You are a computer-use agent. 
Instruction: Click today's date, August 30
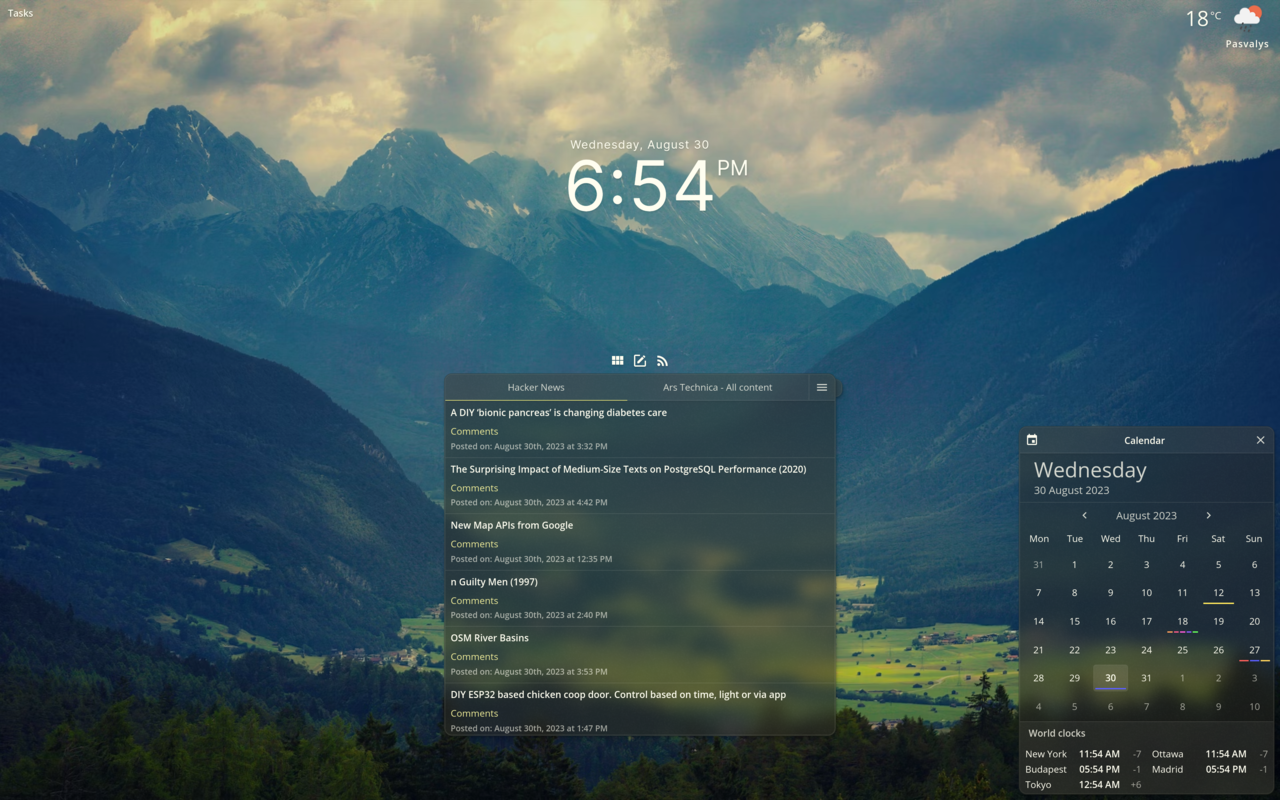coord(1110,678)
